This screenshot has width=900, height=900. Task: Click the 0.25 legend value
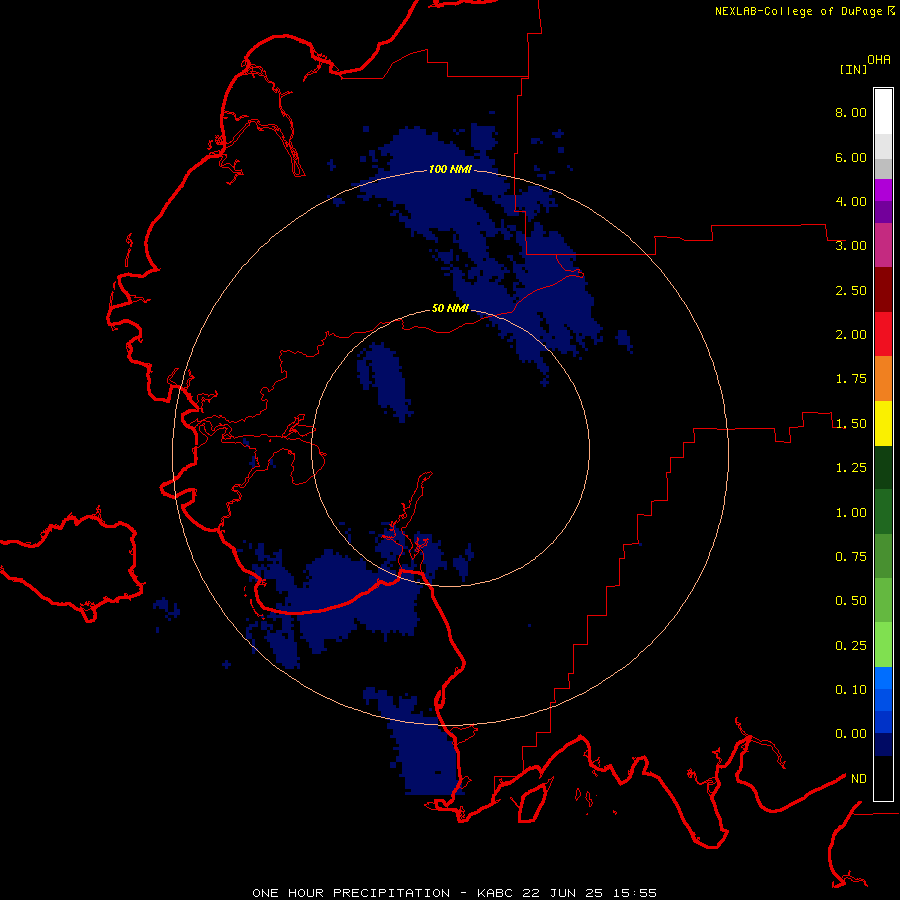pos(851,646)
